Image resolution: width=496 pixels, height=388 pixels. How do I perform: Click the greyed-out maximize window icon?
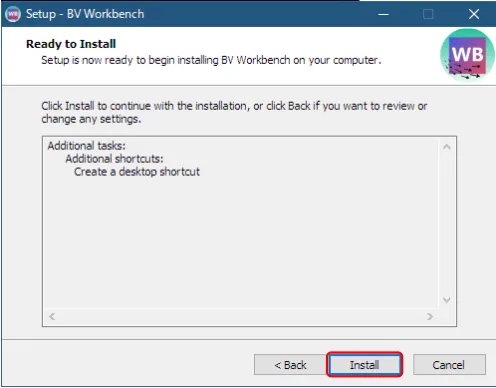coord(428,14)
